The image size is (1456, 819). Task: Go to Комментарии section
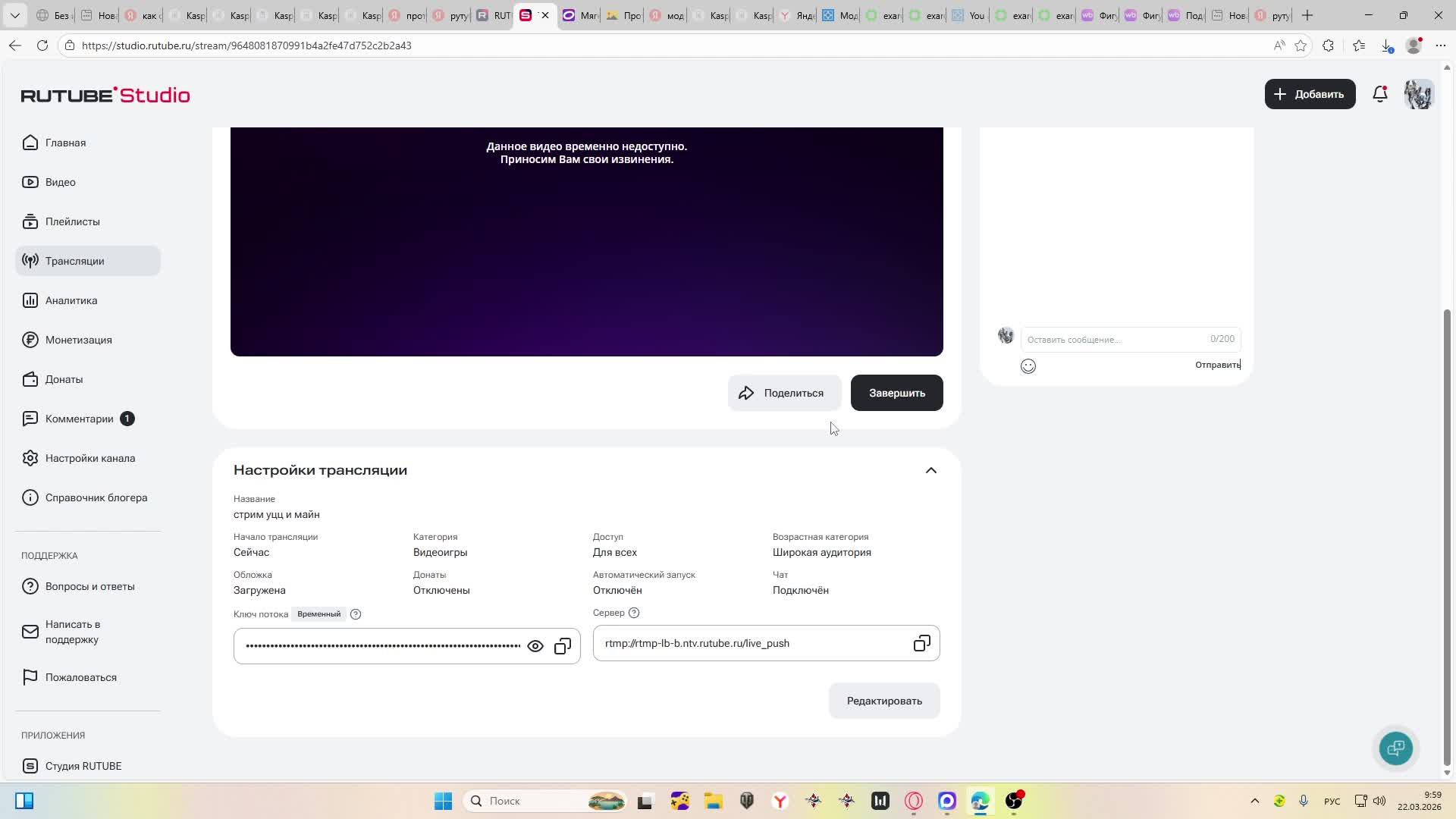pyautogui.click(x=79, y=419)
